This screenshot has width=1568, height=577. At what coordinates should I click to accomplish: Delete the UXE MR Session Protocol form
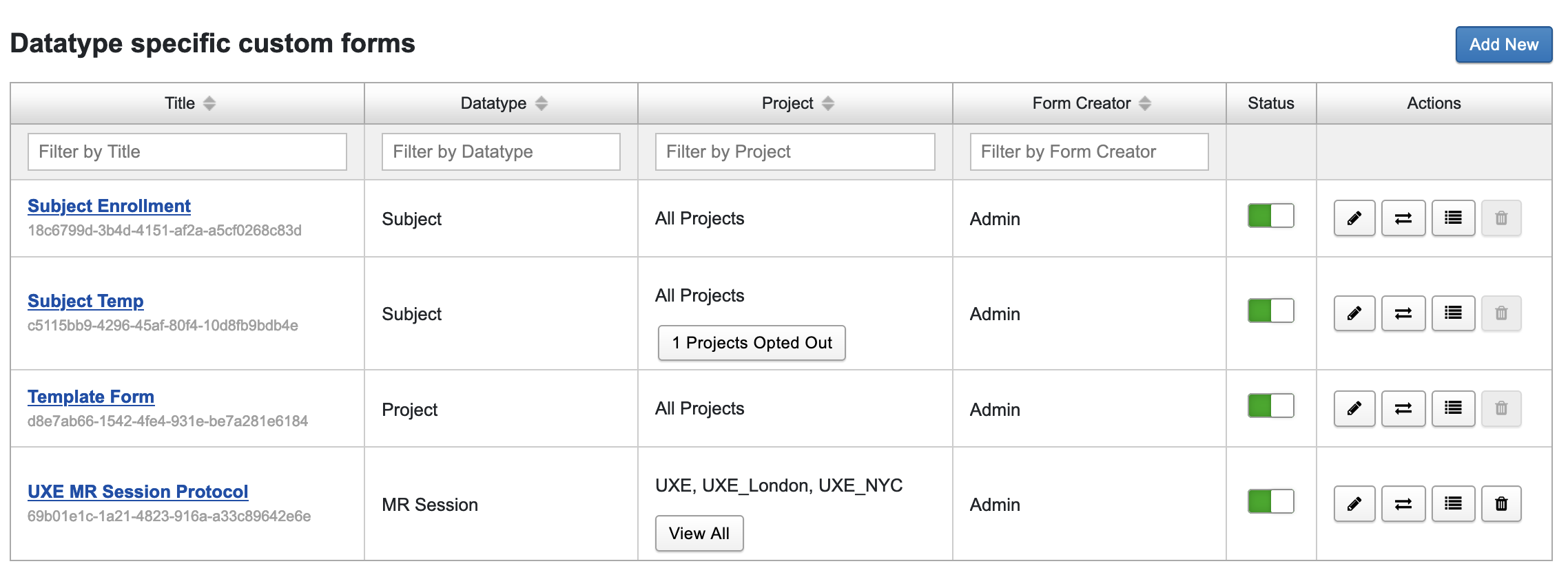pyautogui.click(x=1502, y=503)
